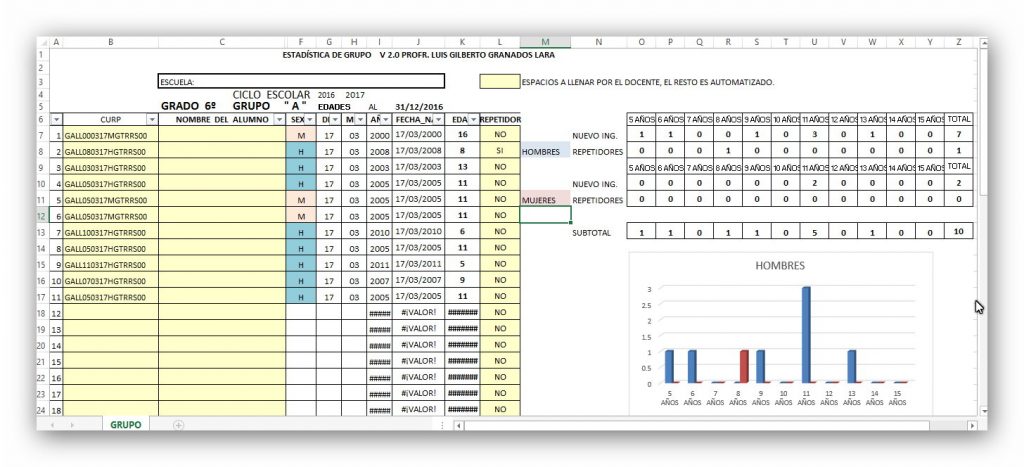1024x467 pixels.
Task: Expand the EDA column filter arrow
Action: click(471, 119)
